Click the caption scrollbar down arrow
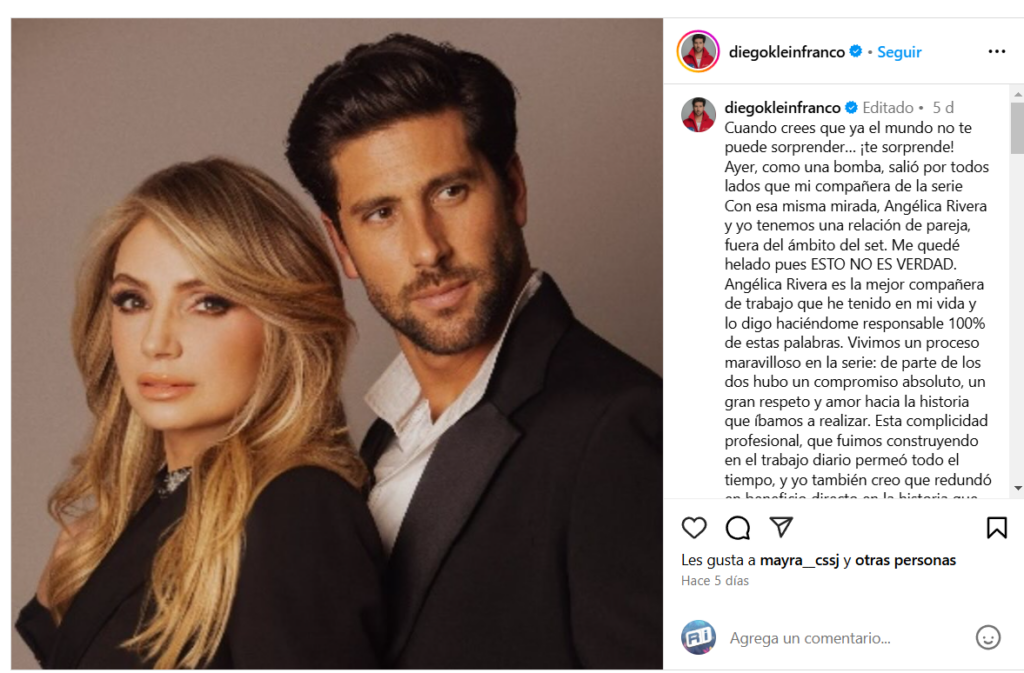The width and height of the screenshot is (1024, 673). [x=1017, y=488]
